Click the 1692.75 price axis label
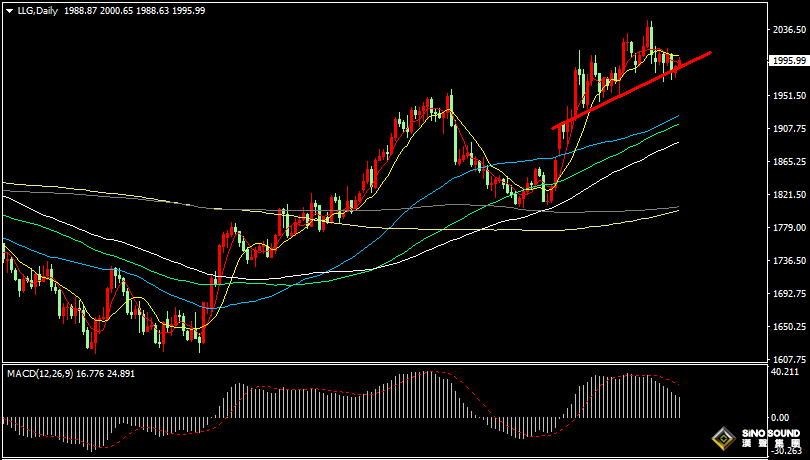Screen dimensions: 810x460 [x=789, y=294]
